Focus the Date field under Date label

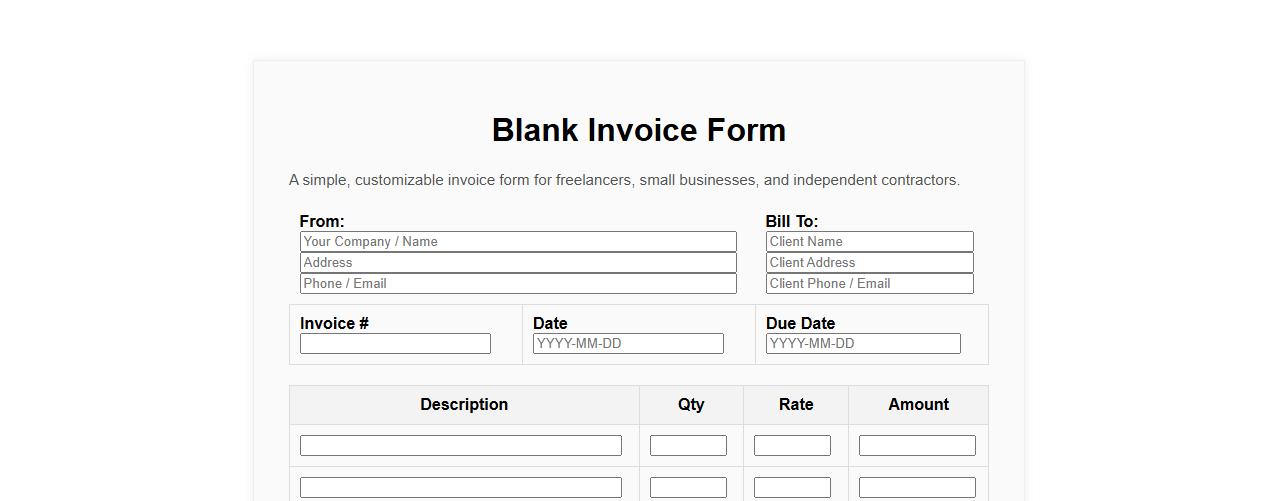(628, 343)
